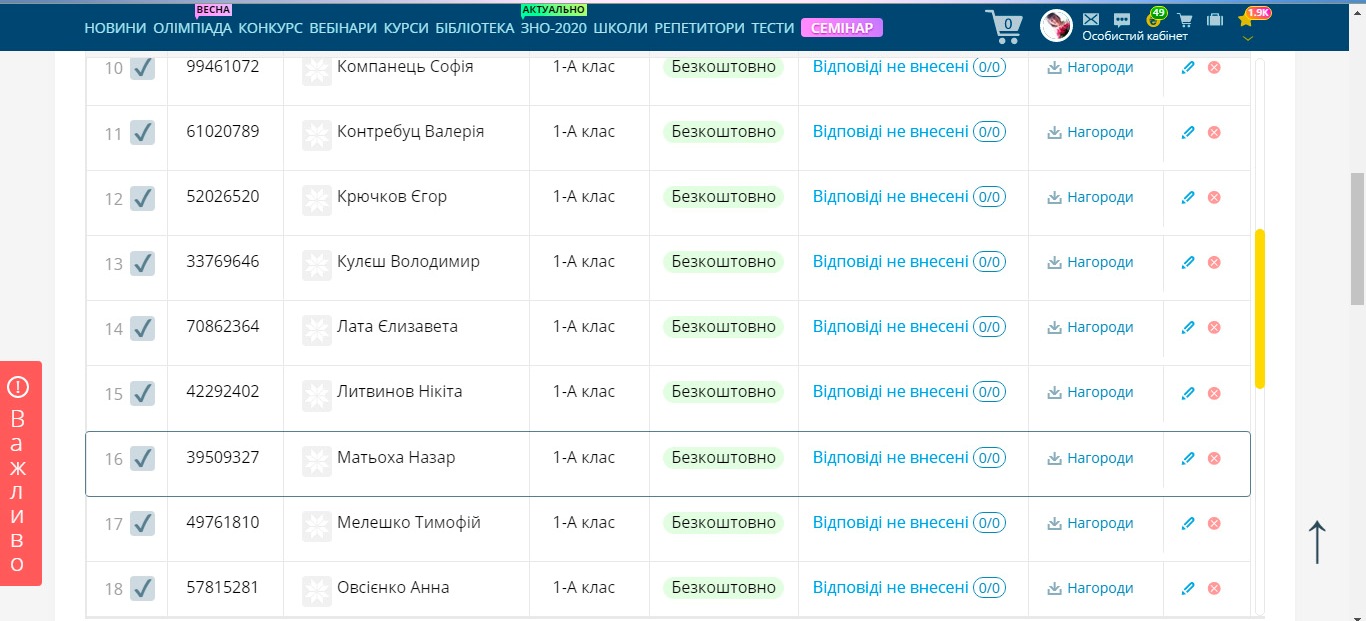Viewport: 1366px width, 621px height.
Task: Delete the row for Крючков Єгор
Action: pyautogui.click(x=1214, y=198)
